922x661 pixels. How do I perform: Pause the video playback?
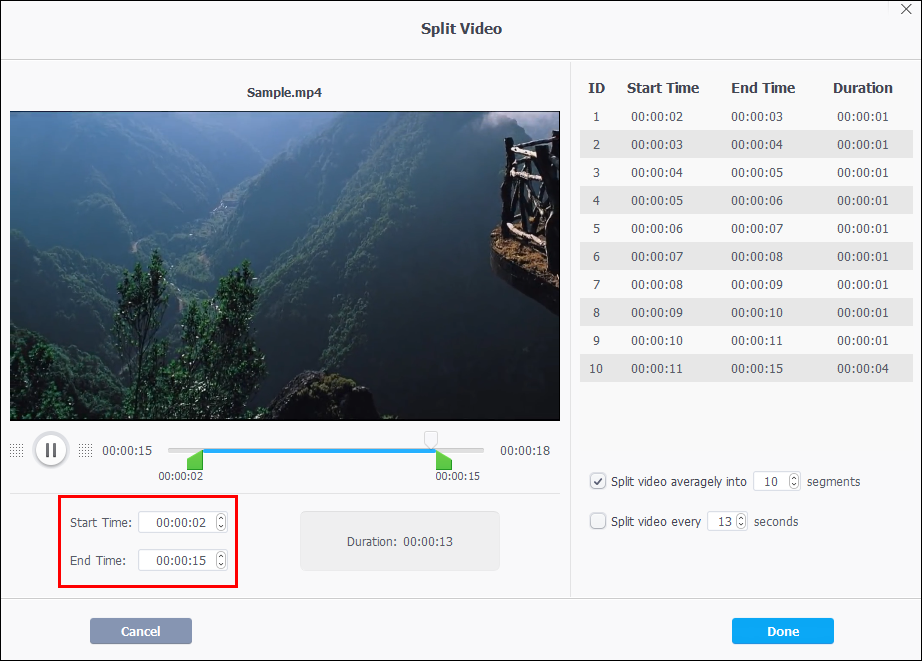click(x=51, y=450)
